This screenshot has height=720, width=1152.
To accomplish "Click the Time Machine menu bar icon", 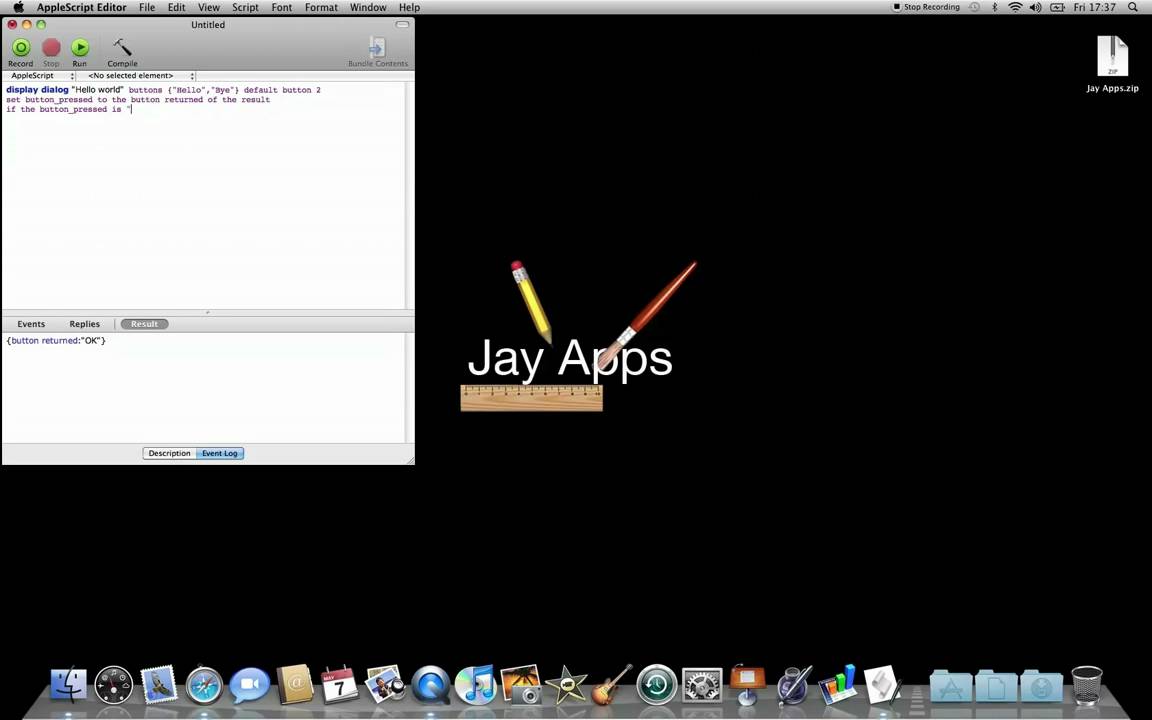I will [974, 7].
